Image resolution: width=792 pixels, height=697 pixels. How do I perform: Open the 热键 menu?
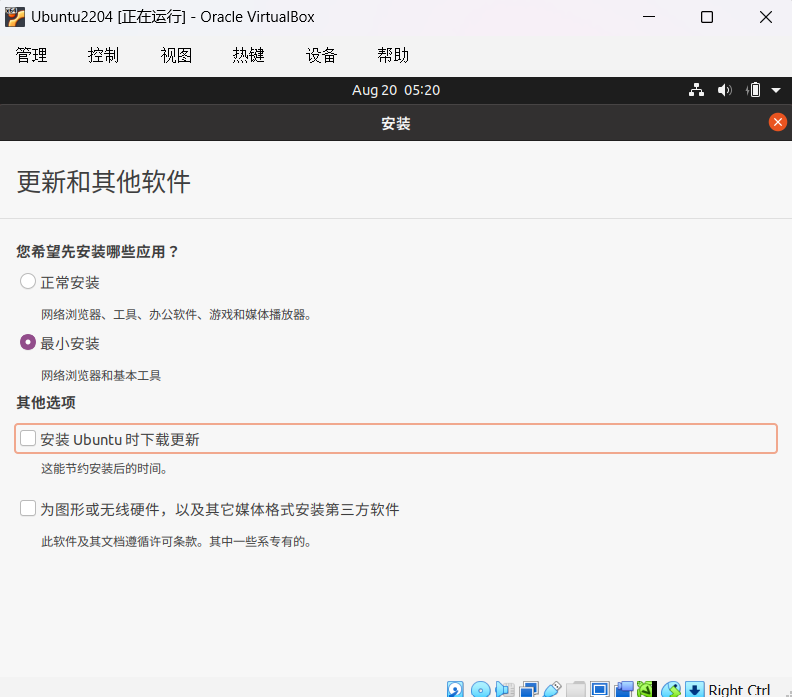pyautogui.click(x=249, y=55)
